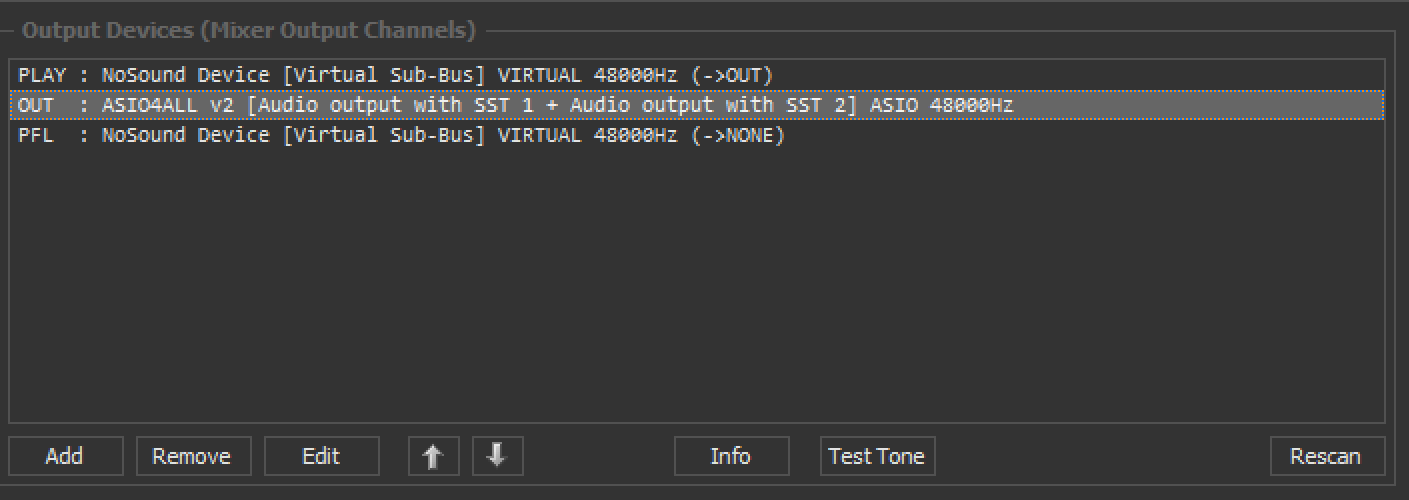Viewport: 1409px width, 500px height.
Task: Select the PLAY NoSound Device row
Action: tap(395, 75)
